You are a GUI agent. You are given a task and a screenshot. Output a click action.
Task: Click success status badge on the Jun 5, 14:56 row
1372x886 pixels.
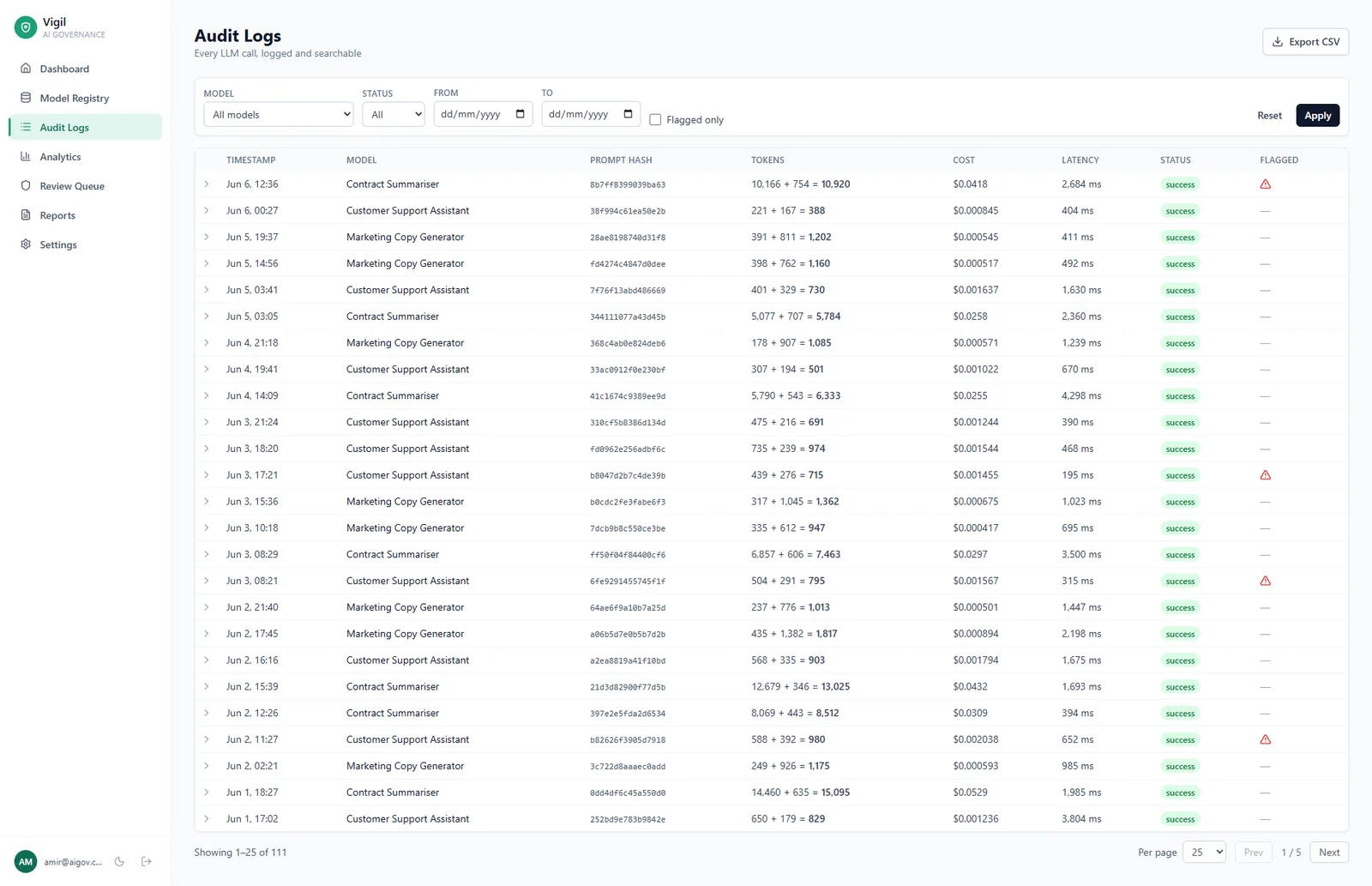point(1180,263)
